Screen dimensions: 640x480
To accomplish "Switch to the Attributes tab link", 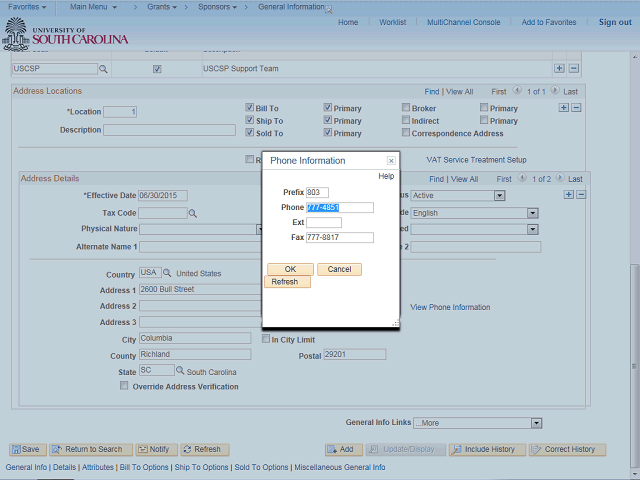I will click(x=98, y=467).
